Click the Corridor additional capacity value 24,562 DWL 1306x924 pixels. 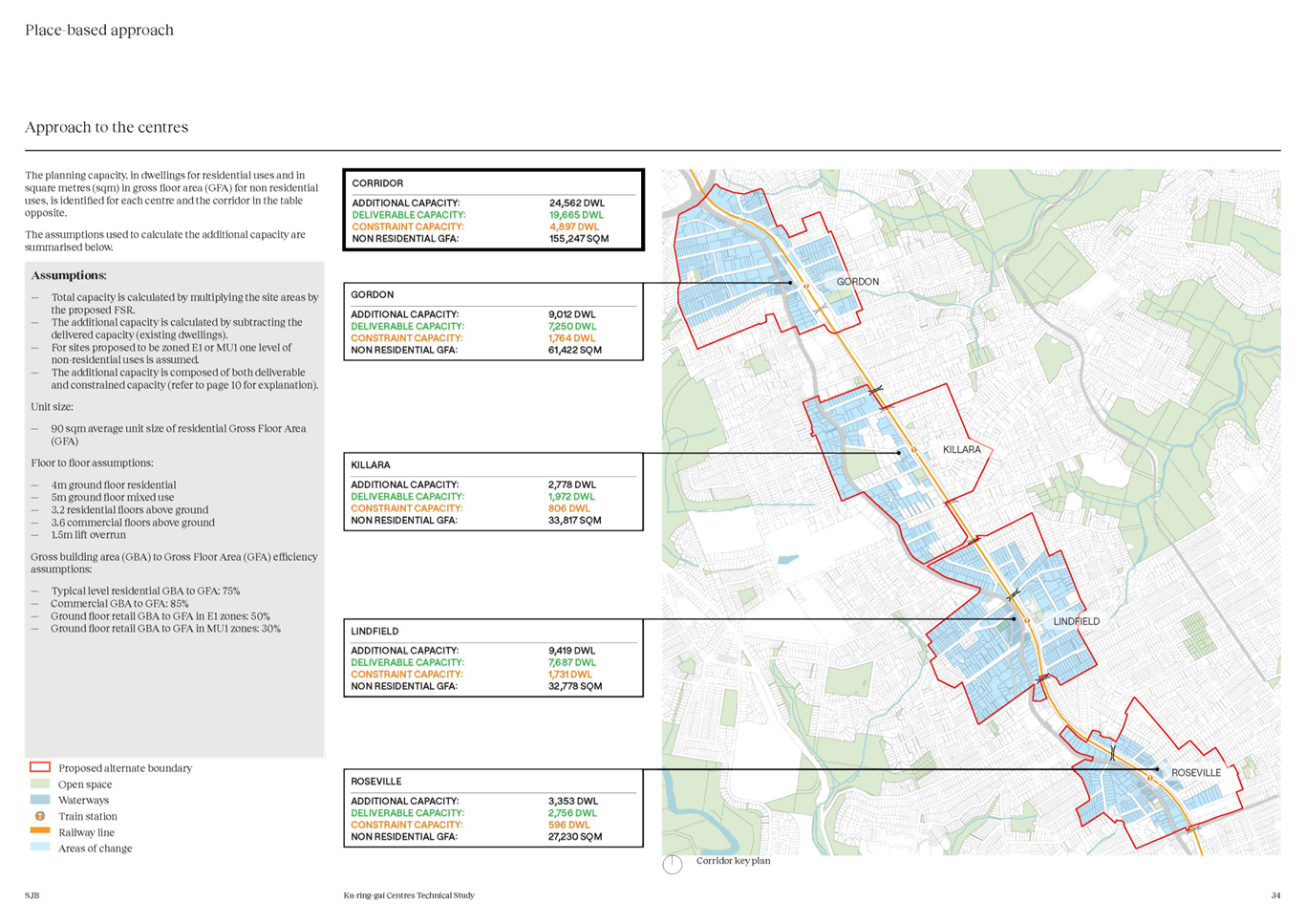(577, 204)
